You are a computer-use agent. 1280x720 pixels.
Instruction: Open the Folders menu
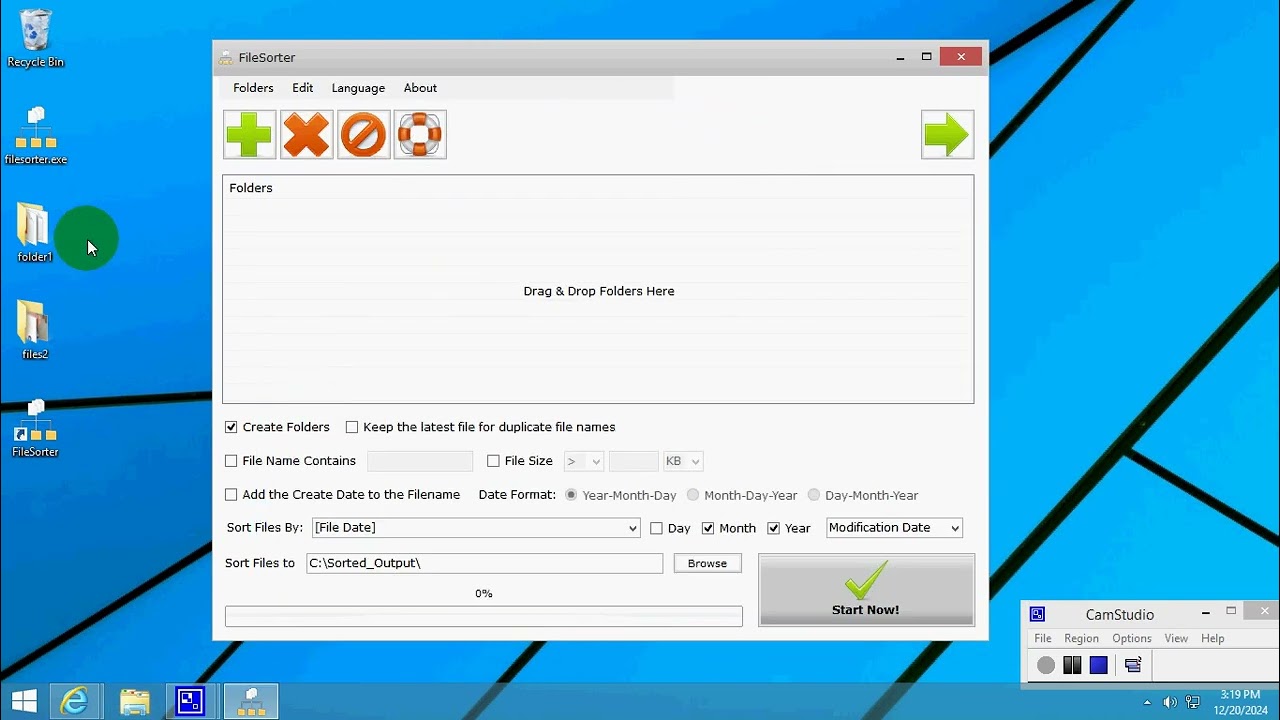pos(253,88)
